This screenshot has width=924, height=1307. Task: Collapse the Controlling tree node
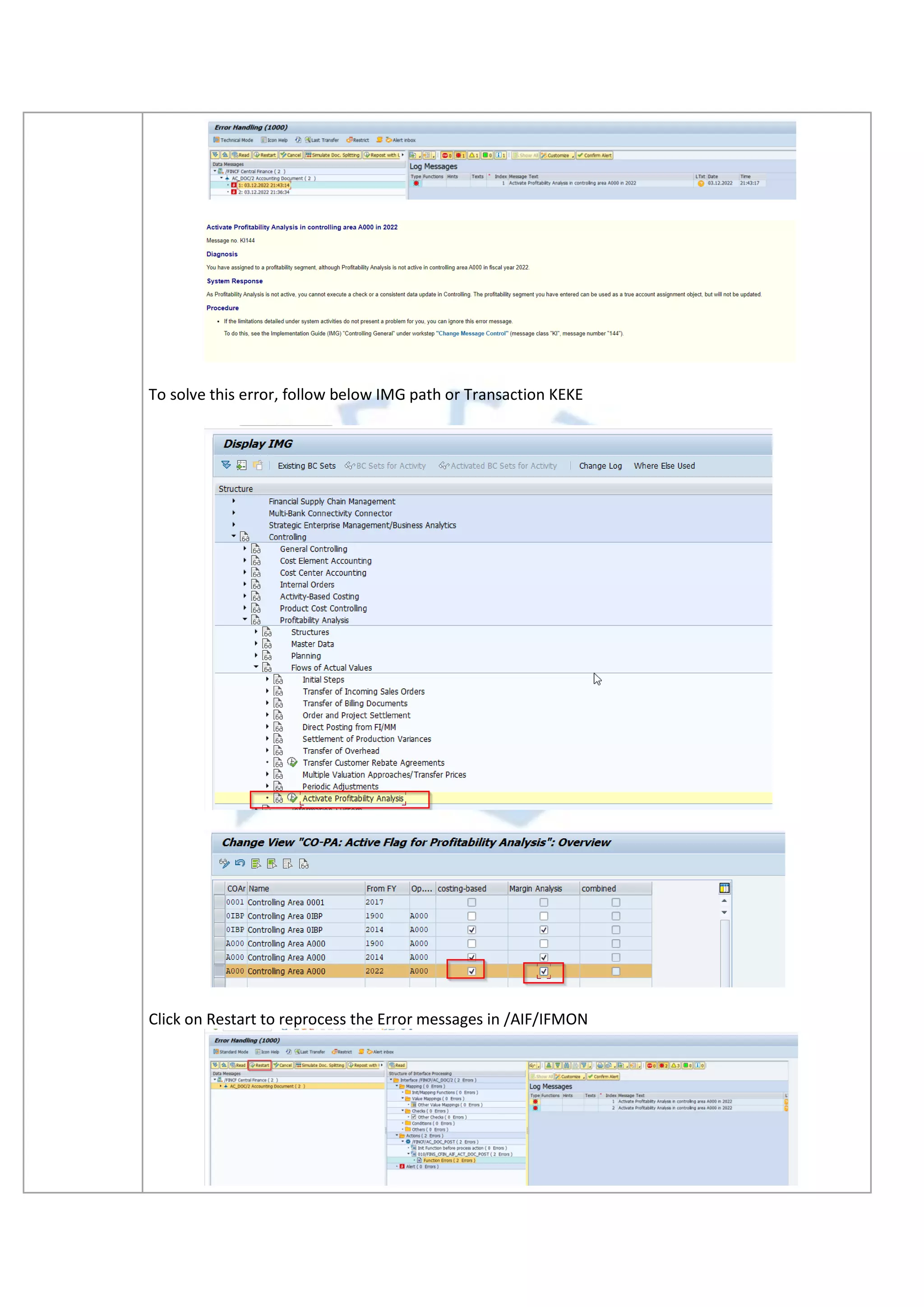[233, 536]
